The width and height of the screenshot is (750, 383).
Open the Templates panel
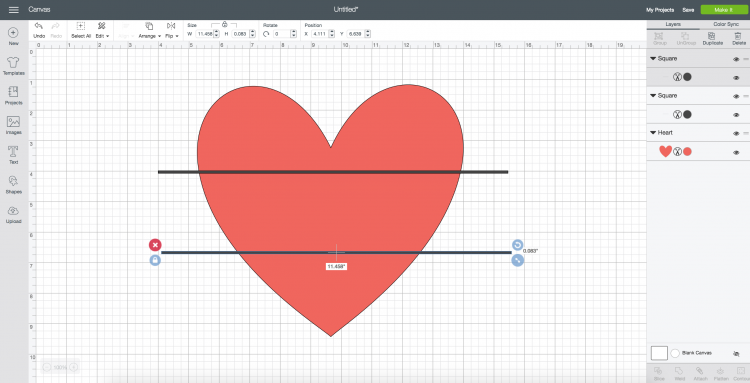coord(13,66)
